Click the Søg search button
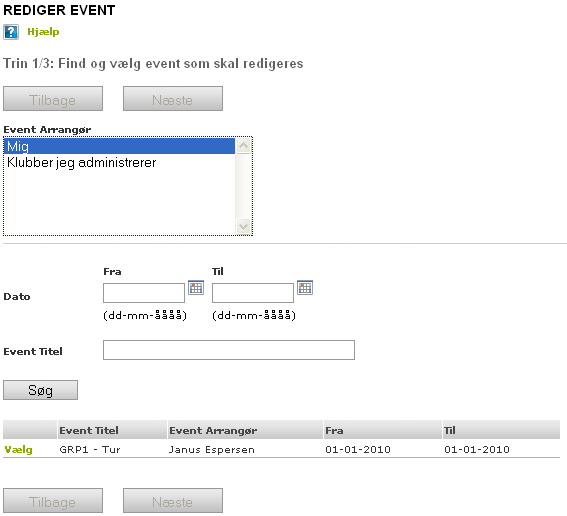 click(40, 390)
